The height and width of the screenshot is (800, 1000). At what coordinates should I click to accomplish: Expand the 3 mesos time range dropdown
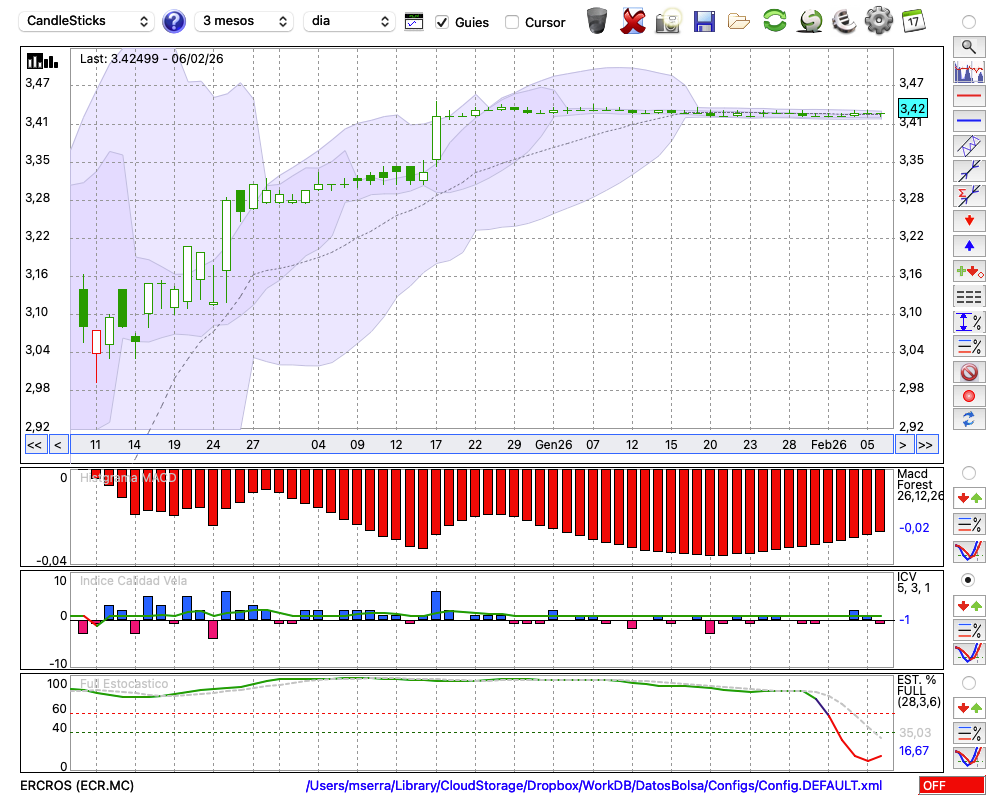tap(244, 21)
